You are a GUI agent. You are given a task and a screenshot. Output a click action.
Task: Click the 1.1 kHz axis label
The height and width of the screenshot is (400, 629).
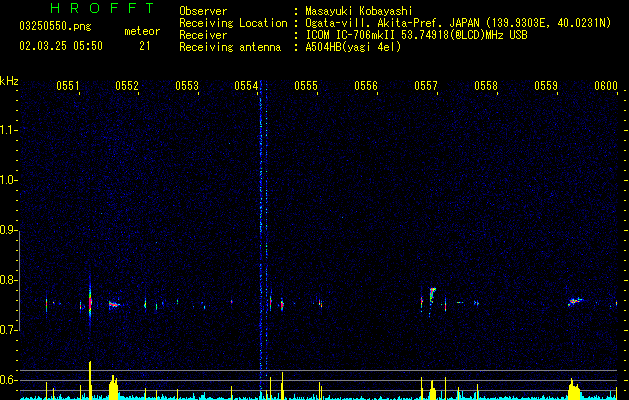8,130
